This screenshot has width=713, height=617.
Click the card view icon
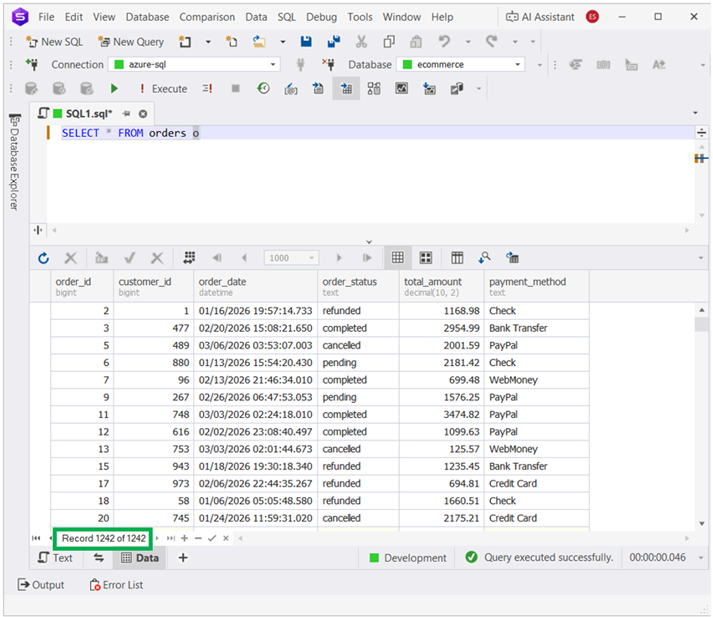[x=426, y=258]
